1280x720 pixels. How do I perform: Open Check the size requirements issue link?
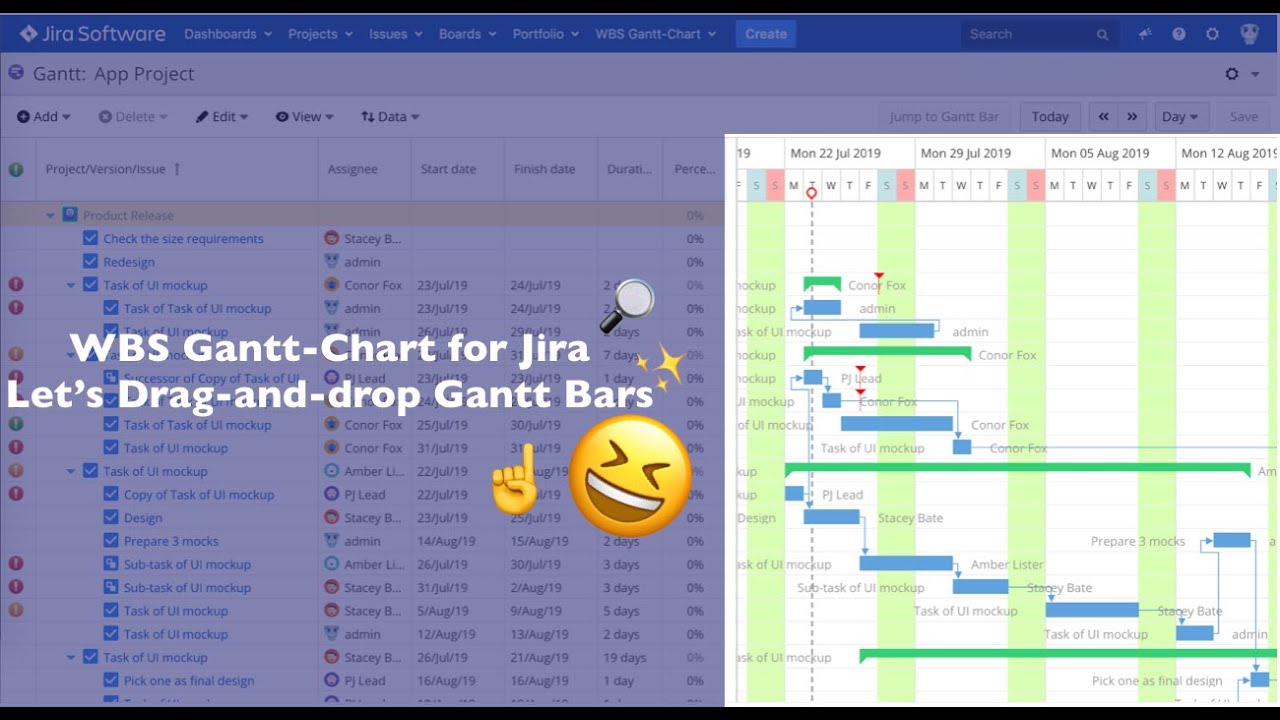(183, 238)
